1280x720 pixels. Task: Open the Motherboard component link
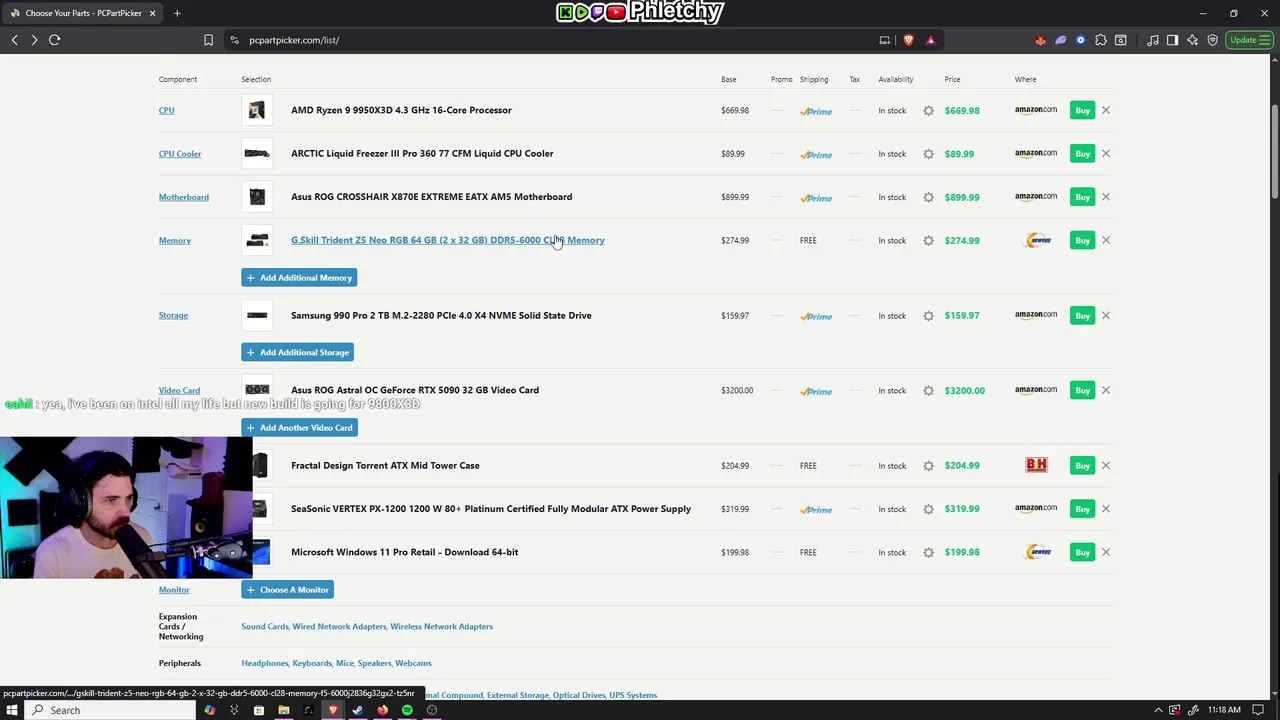[184, 197]
